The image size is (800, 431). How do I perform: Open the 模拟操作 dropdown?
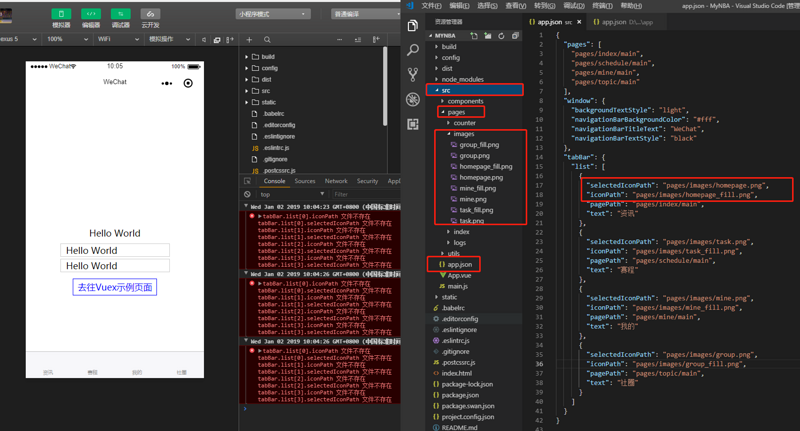tap(170, 39)
